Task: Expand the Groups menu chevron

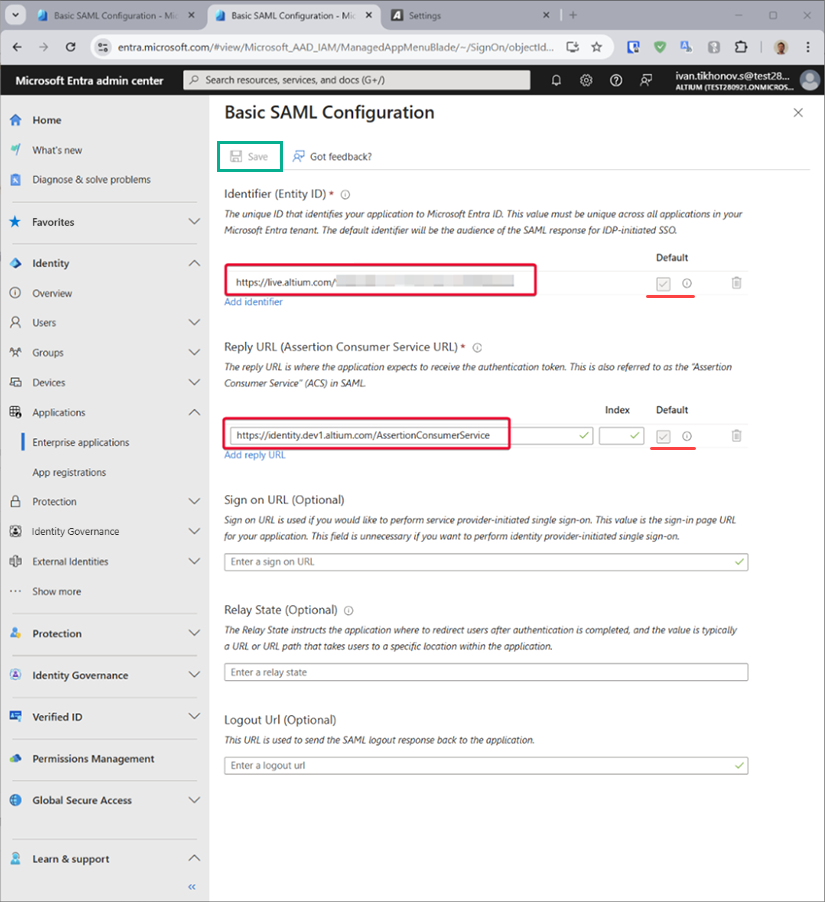Action: (194, 352)
